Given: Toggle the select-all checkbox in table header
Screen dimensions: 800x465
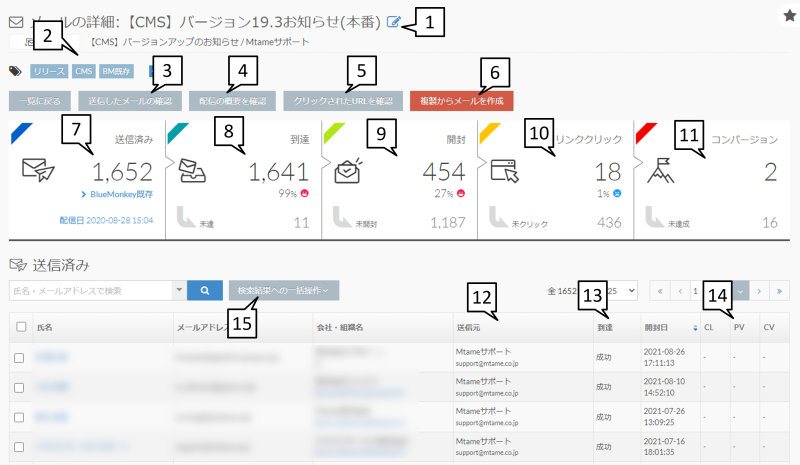Looking at the screenshot, I should [21, 327].
